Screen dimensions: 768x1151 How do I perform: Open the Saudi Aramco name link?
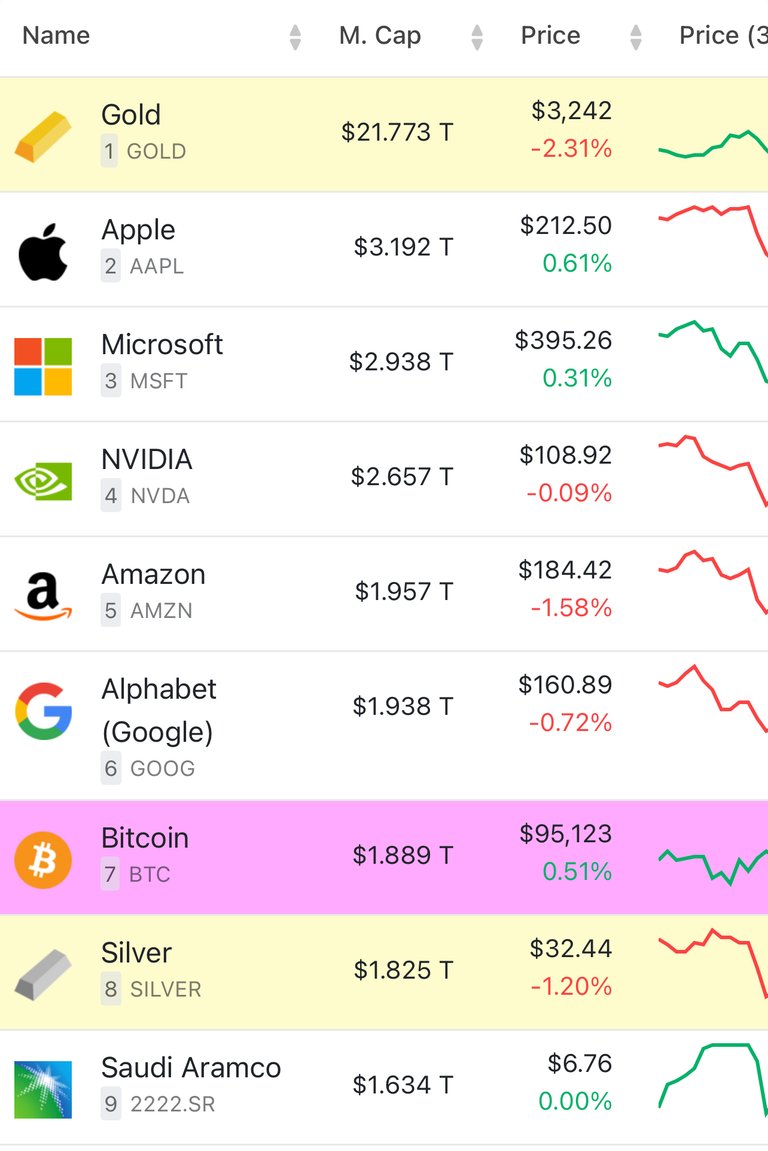191,1067
